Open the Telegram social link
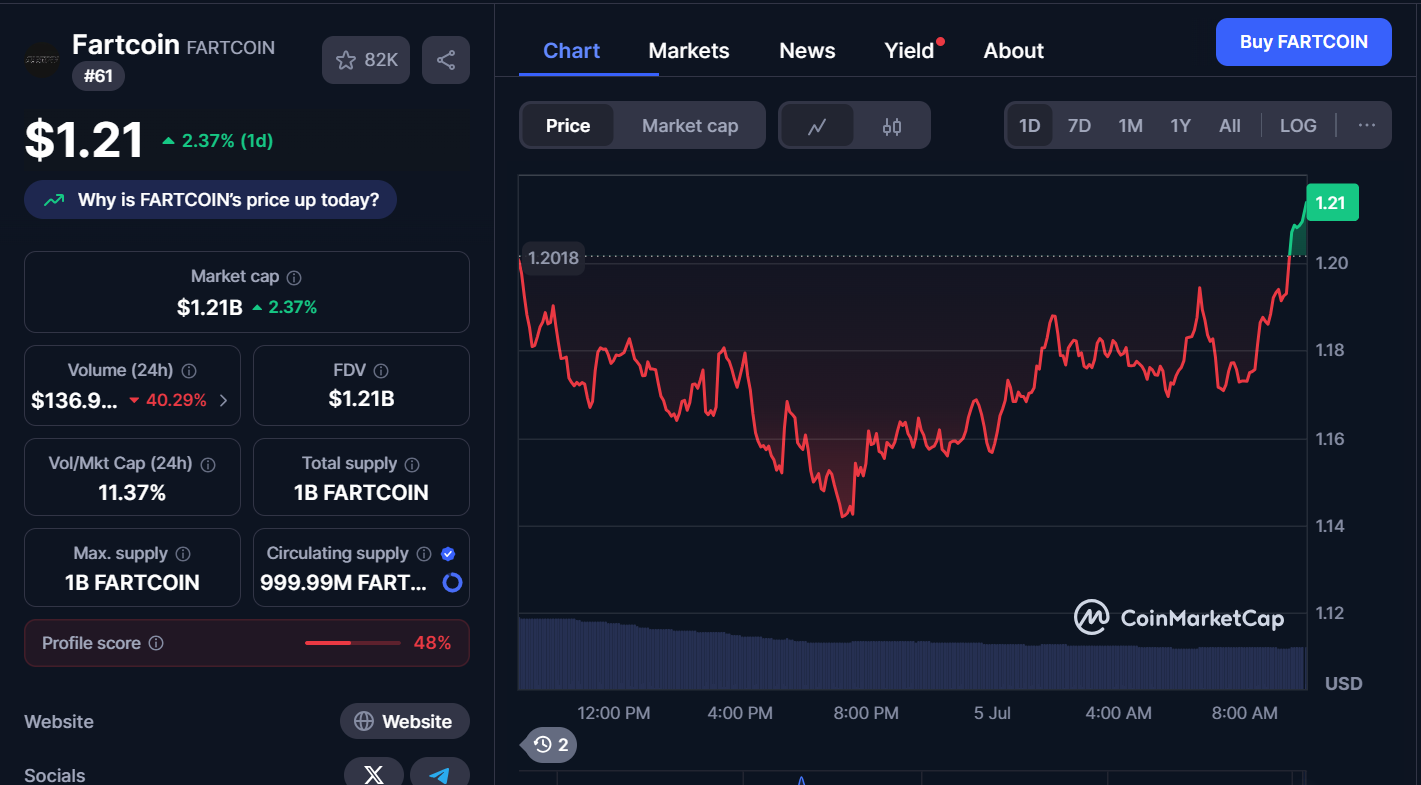Screen dimensions: 1421x785 point(440,774)
